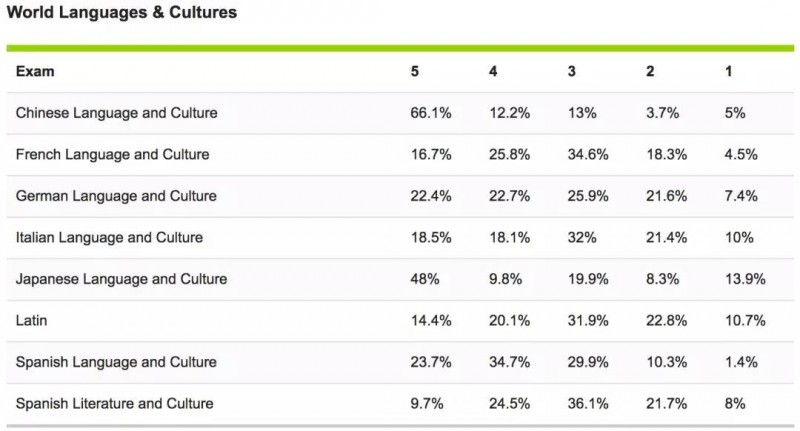Select the Exam column header
The image size is (800, 431).
(35, 71)
